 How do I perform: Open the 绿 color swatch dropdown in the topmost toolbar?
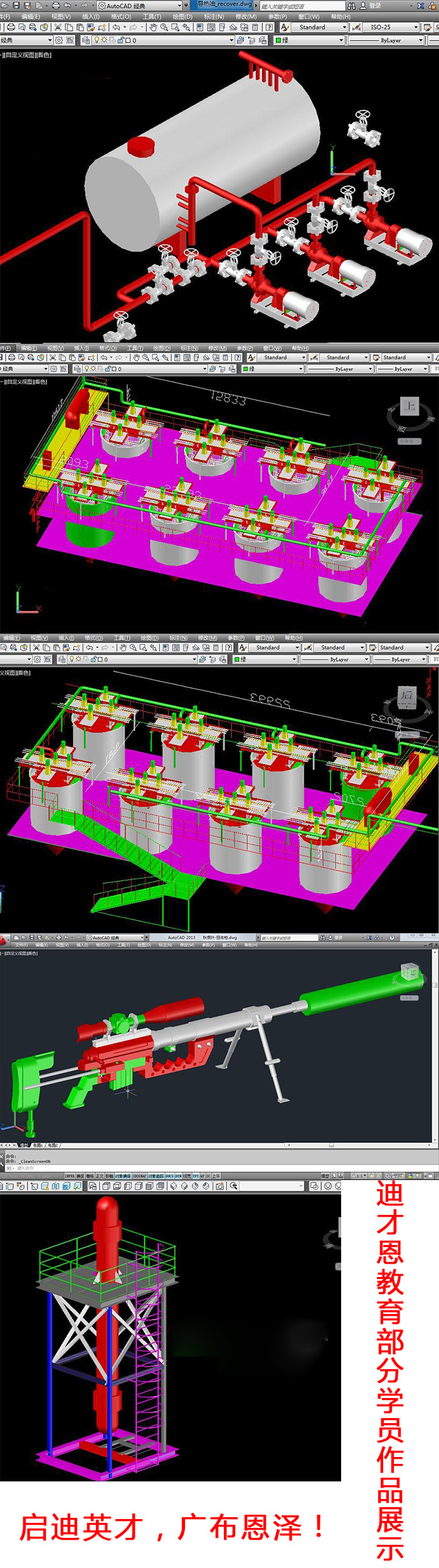[341, 40]
